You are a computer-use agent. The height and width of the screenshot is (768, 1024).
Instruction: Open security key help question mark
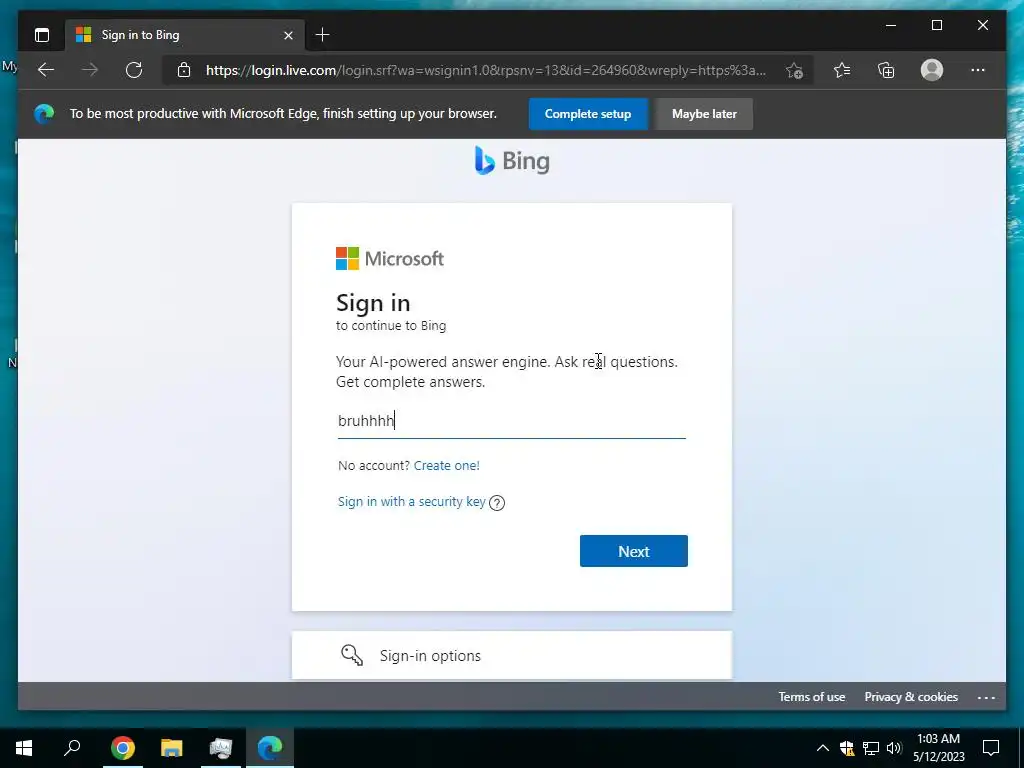pyautogui.click(x=497, y=503)
